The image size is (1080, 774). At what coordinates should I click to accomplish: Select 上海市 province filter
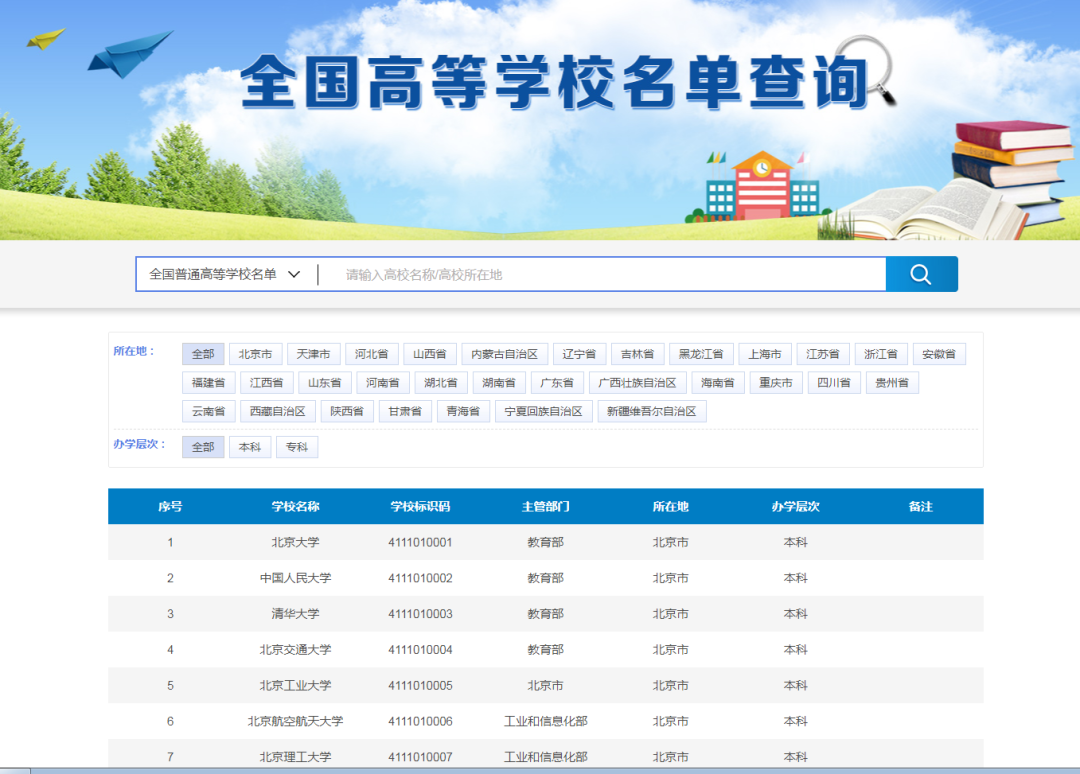click(x=765, y=353)
